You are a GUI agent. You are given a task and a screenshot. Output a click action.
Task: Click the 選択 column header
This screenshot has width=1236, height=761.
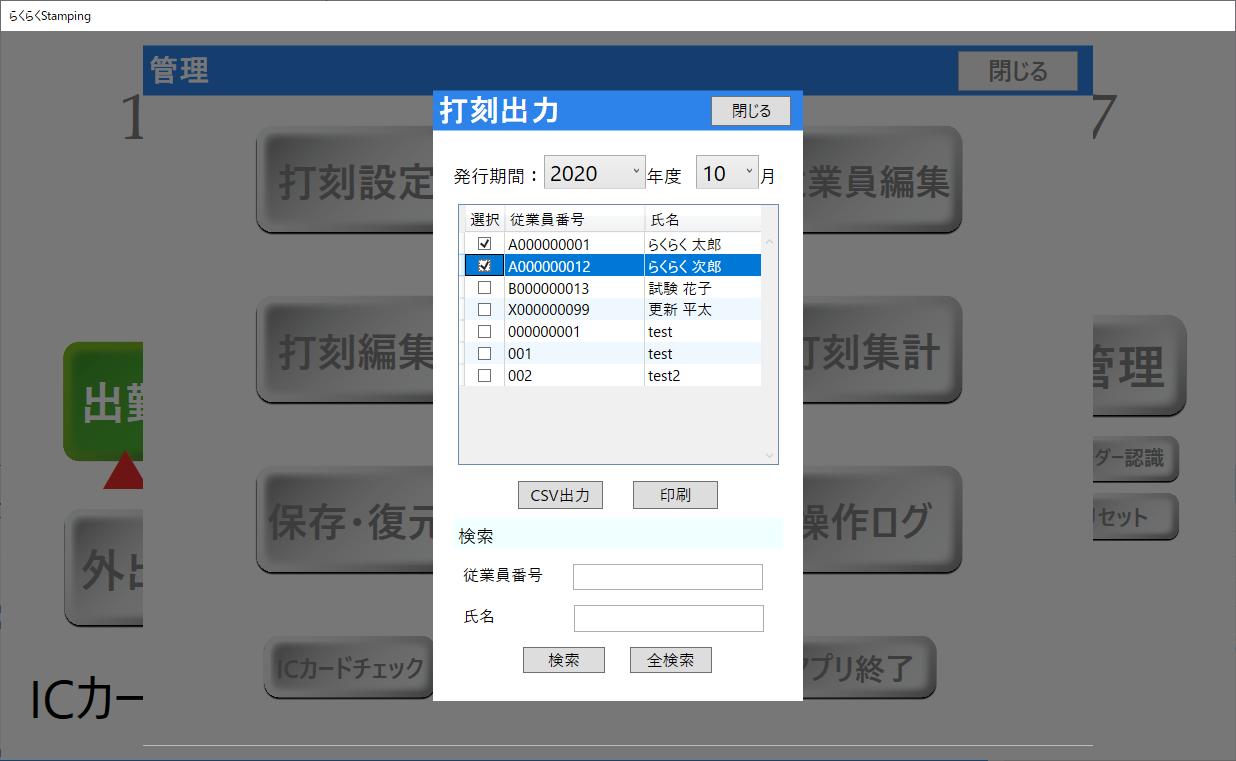pos(485,220)
